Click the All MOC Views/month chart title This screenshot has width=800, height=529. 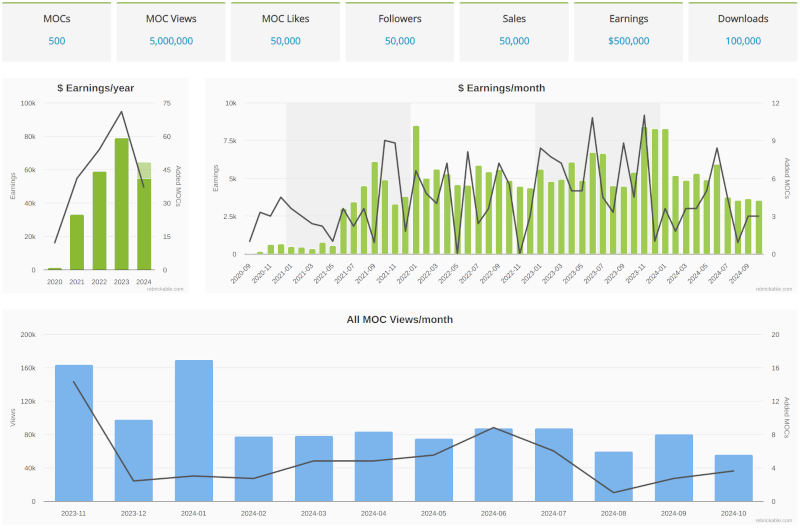point(400,320)
